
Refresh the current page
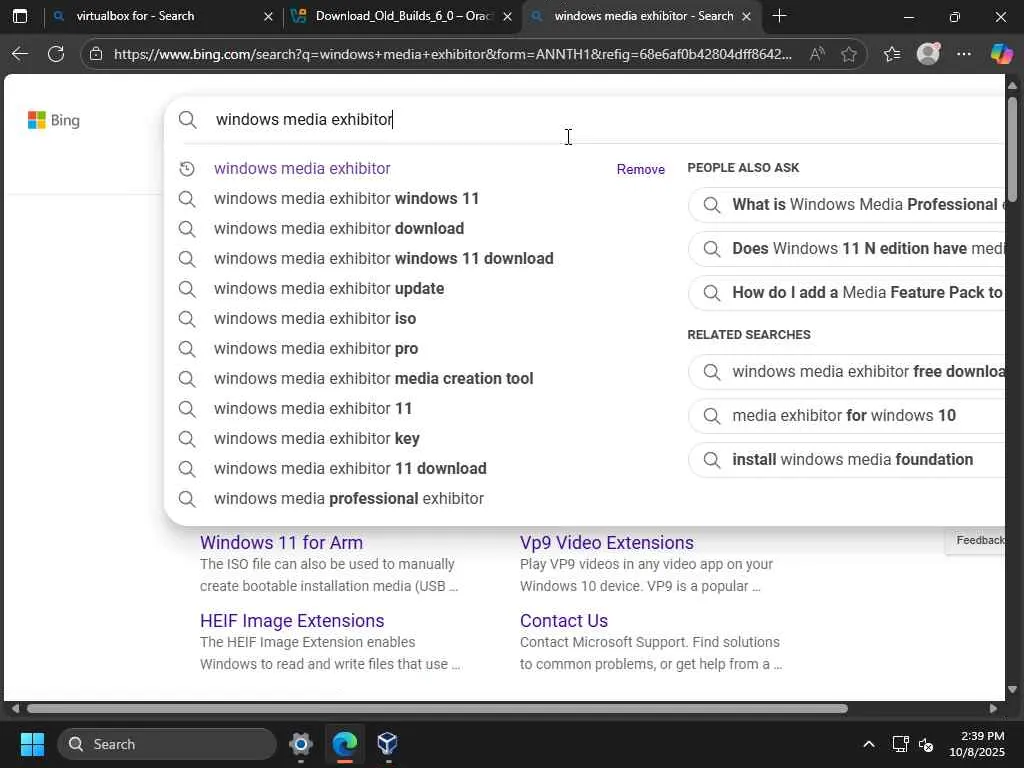(x=56, y=54)
